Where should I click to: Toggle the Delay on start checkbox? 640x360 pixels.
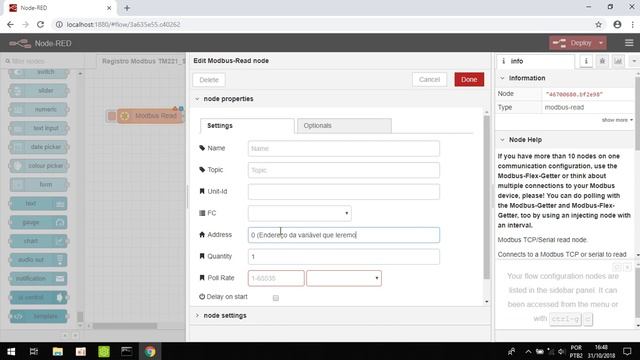(x=276, y=298)
